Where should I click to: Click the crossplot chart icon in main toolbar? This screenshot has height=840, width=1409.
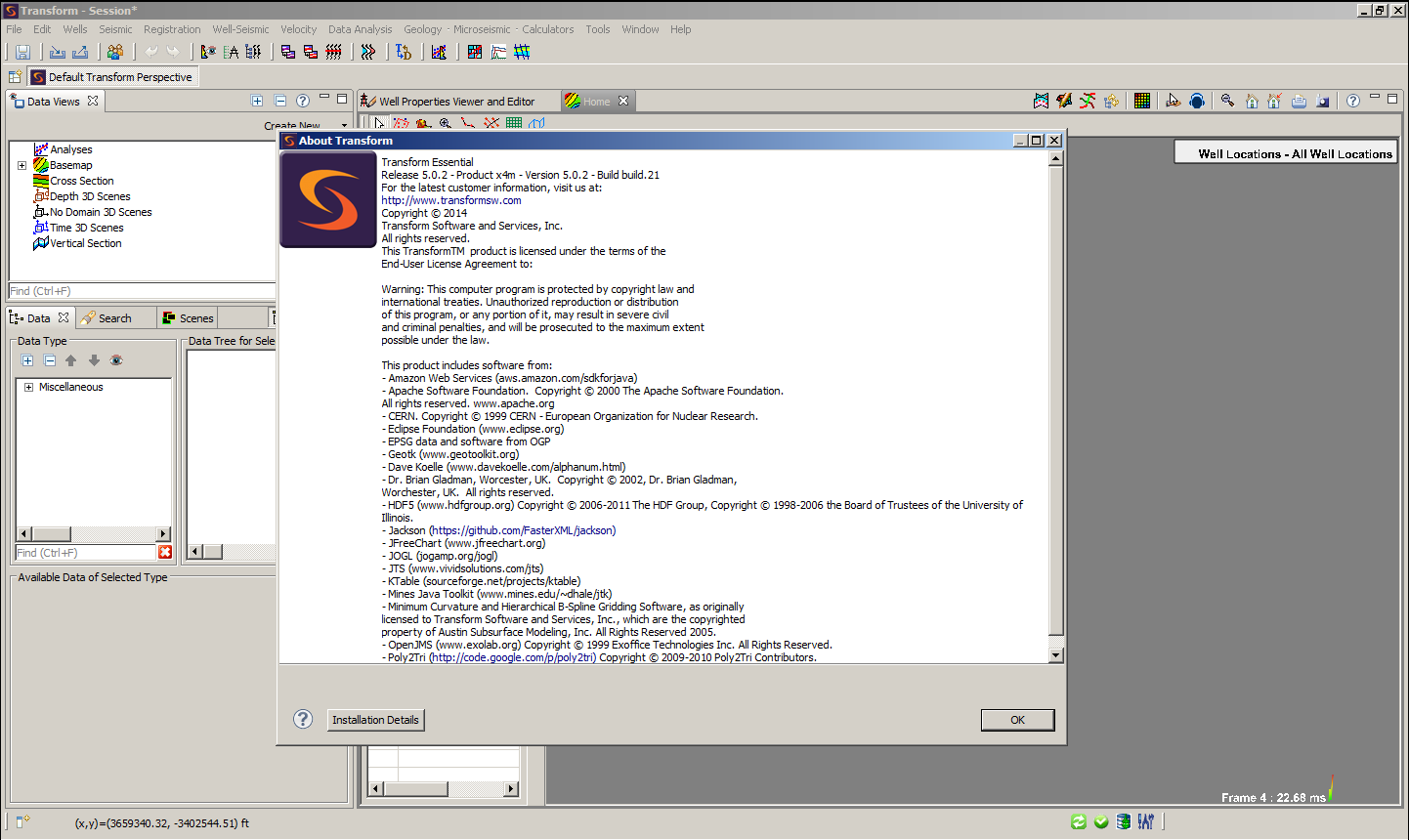[439, 52]
